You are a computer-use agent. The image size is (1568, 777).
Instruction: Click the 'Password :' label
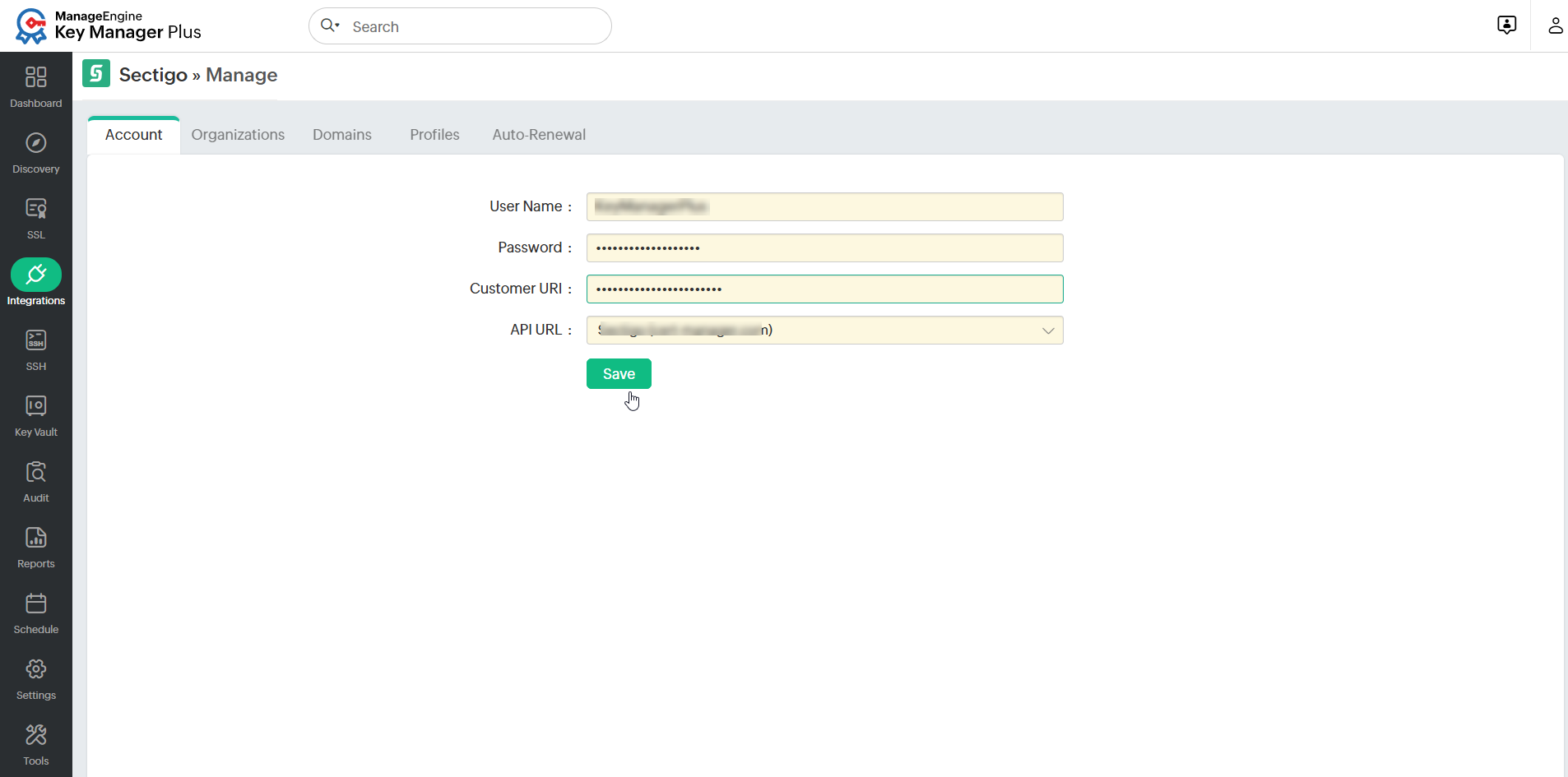tap(535, 247)
